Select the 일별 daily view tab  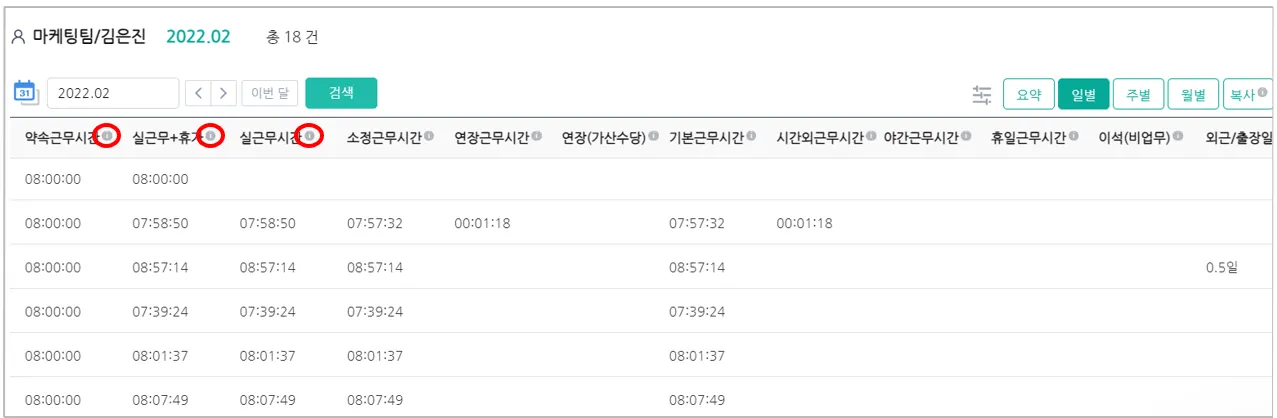tap(1083, 94)
